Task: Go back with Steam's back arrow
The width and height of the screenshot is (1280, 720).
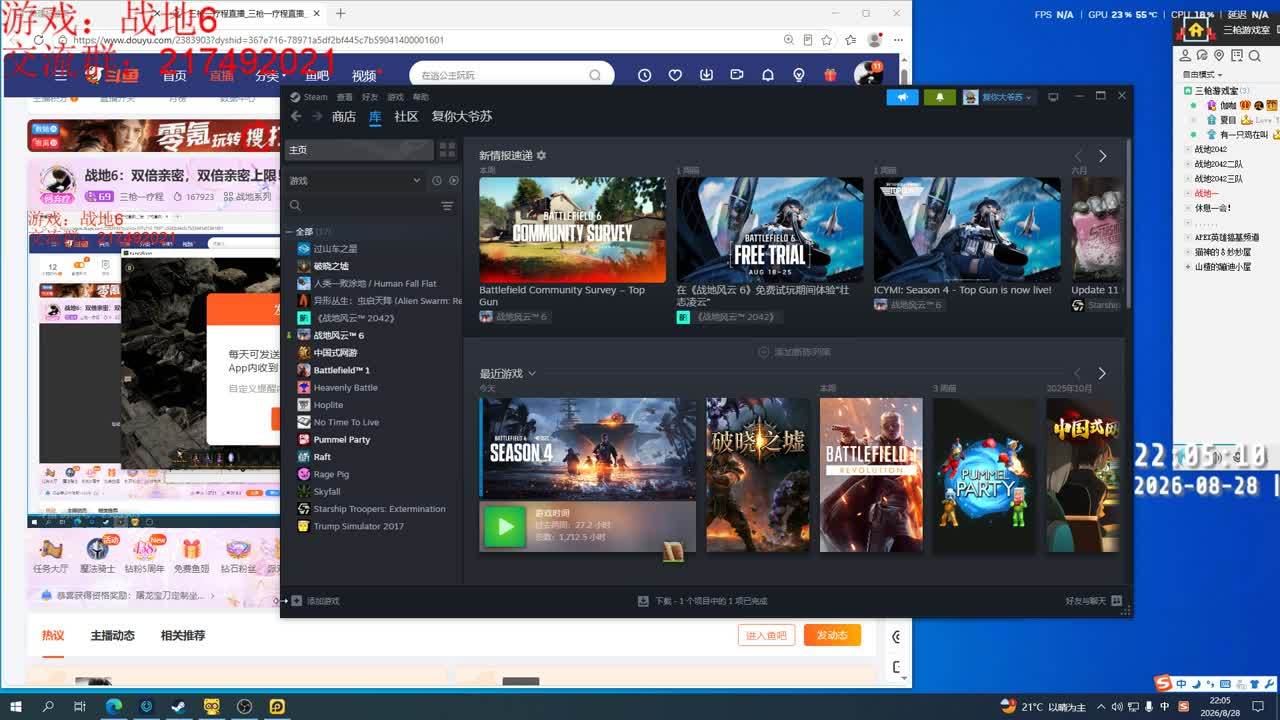Action: (296, 116)
